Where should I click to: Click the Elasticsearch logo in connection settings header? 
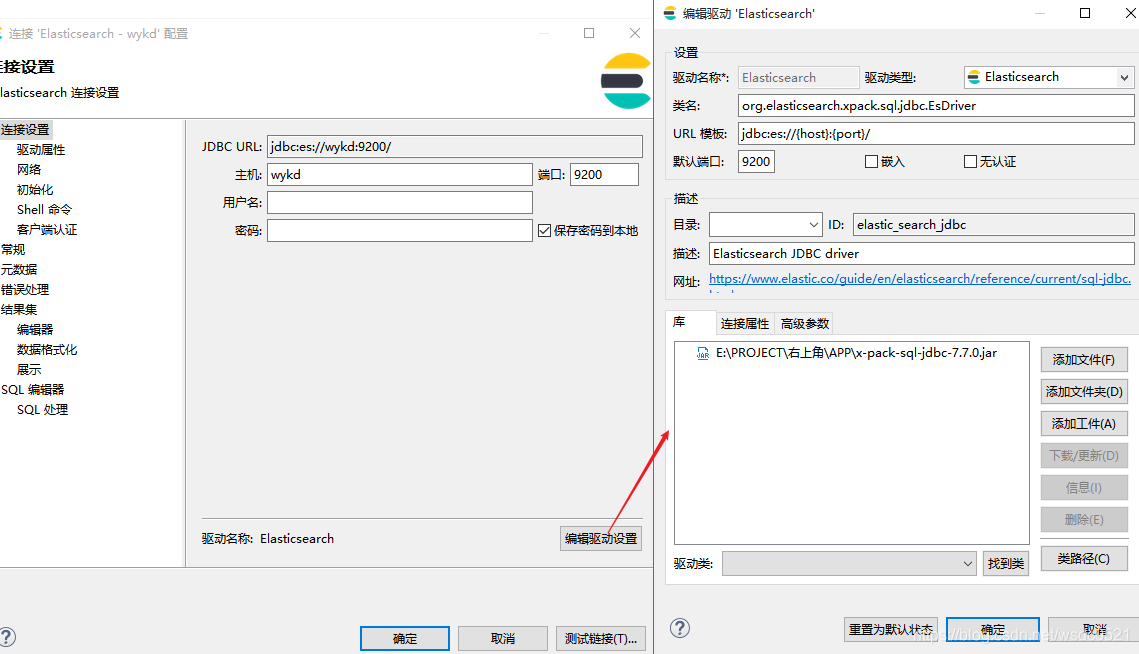pos(625,81)
